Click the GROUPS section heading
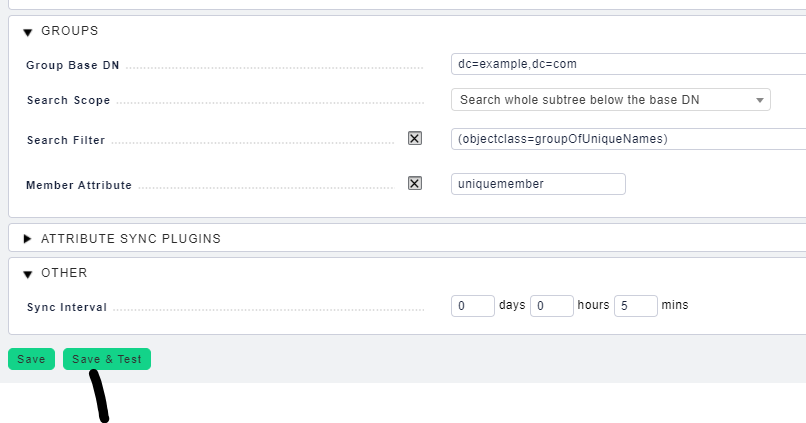Image resolution: width=806 pixels, height=423 pixels. click(69, 31)
